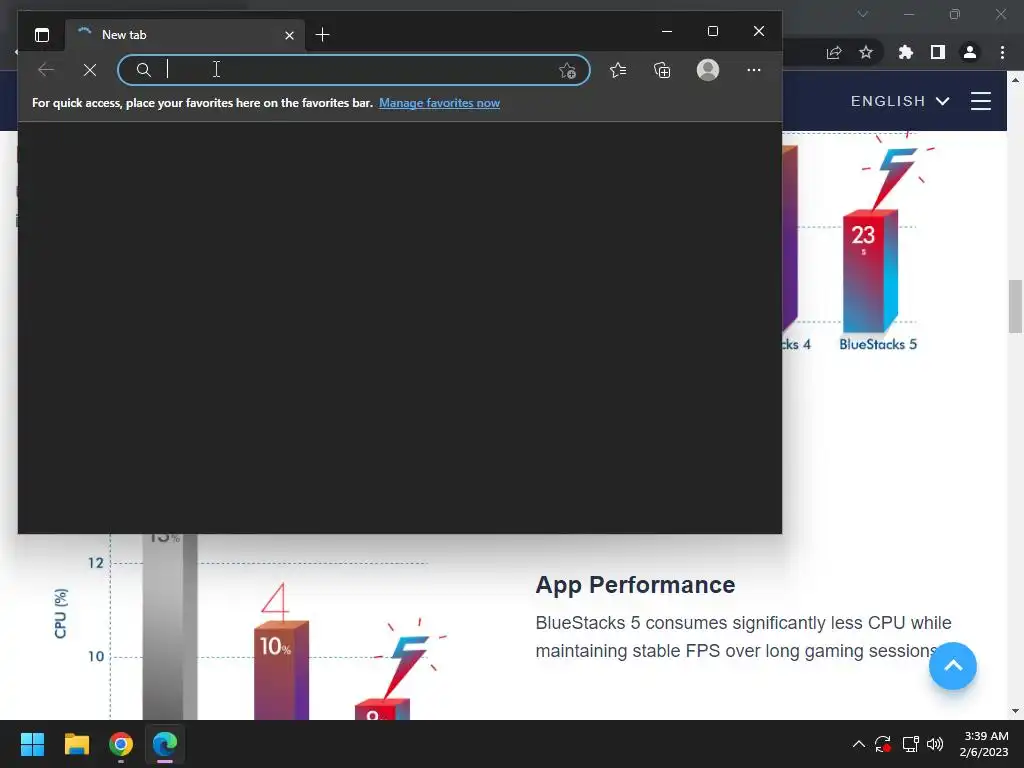This screenshot has width=1024, height=768.
Task: Click the scrollbar up arrow in Chrome
Action: pyautogui.click(x=1015, y=80)
